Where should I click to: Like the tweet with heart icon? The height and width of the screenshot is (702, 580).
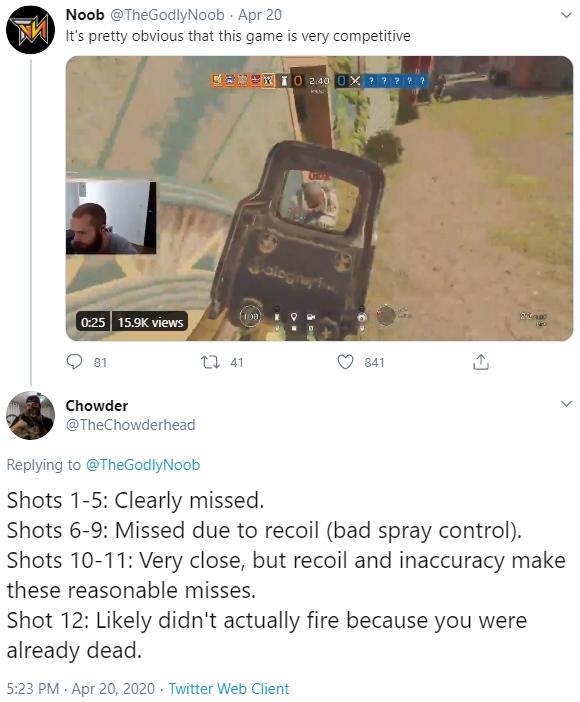coord(345,362)
